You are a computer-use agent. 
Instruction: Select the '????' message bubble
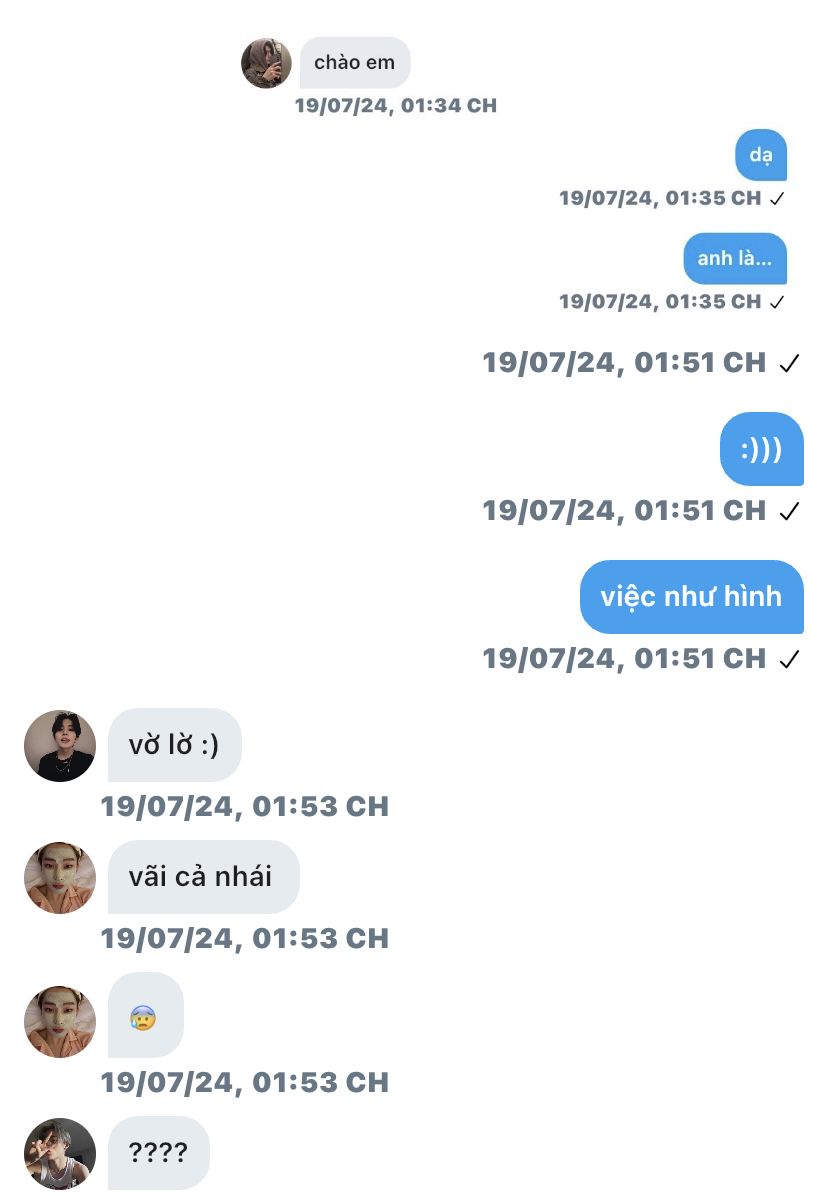coord(159,1153)
